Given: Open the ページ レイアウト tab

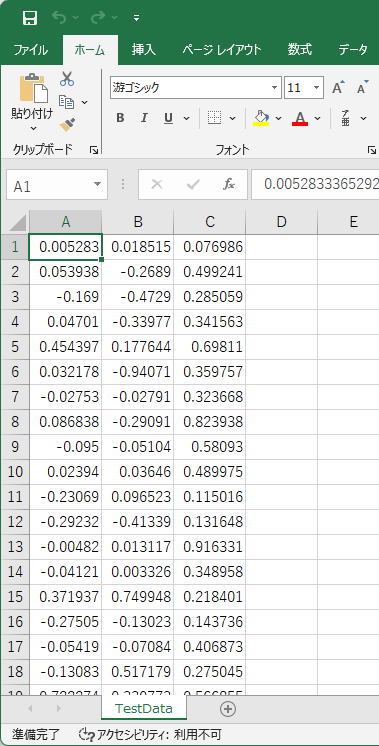Looking at the screenshot, I should point(222,49).
